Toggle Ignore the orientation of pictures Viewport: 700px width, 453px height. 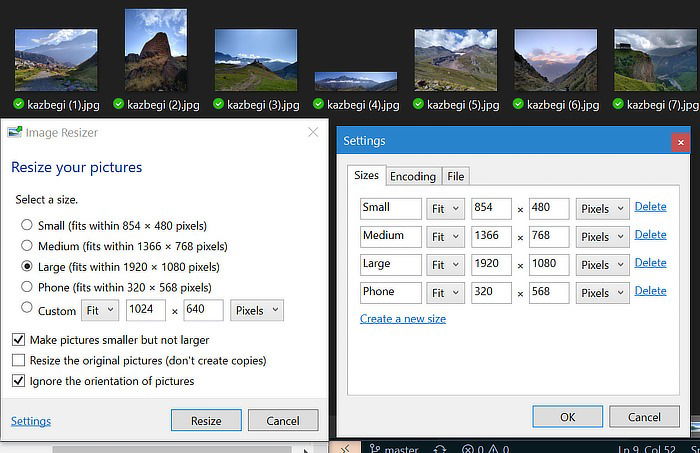pyautogui.click(x=18, y=381)
